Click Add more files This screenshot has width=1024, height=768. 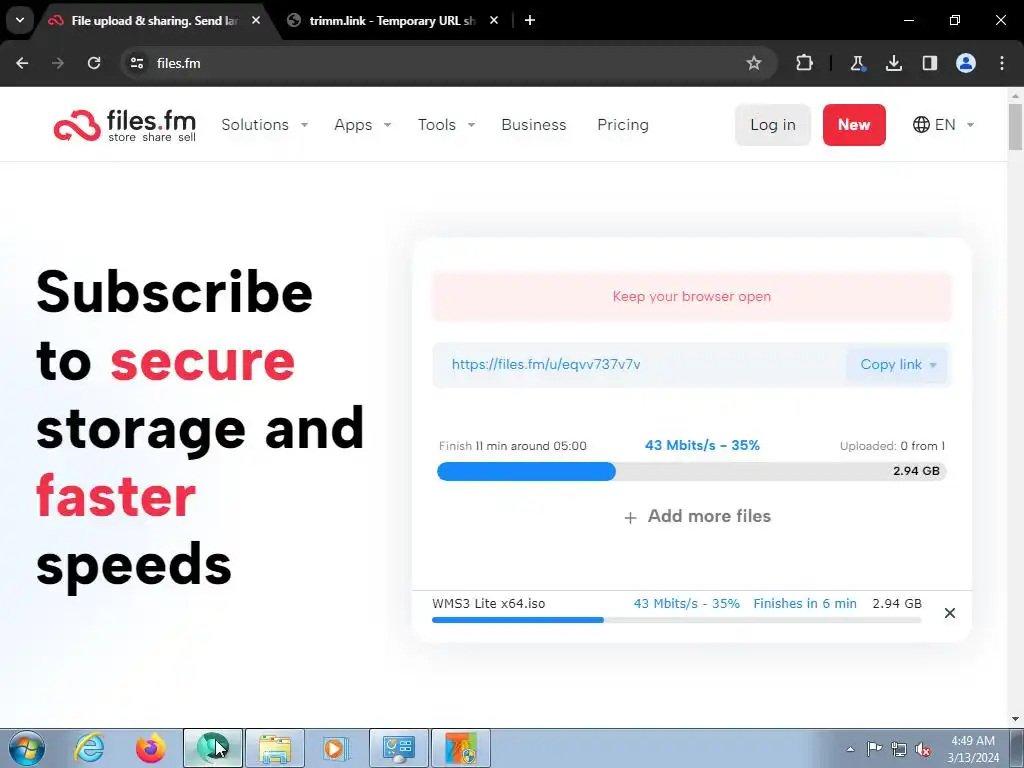(x=709, y=516)
